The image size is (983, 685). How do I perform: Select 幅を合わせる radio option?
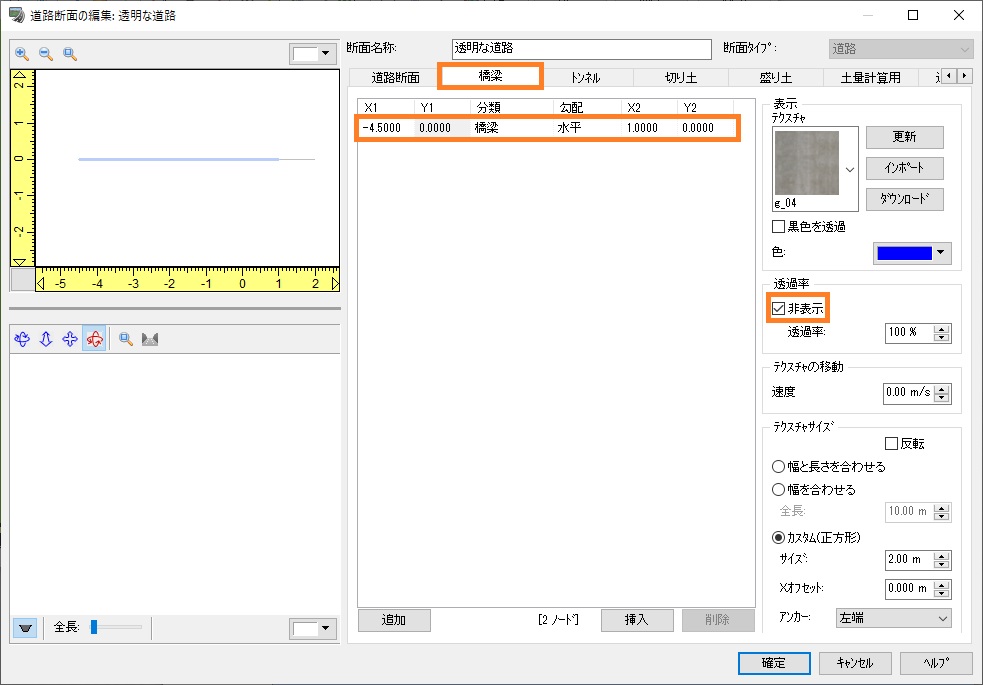[x=778, y=489]
